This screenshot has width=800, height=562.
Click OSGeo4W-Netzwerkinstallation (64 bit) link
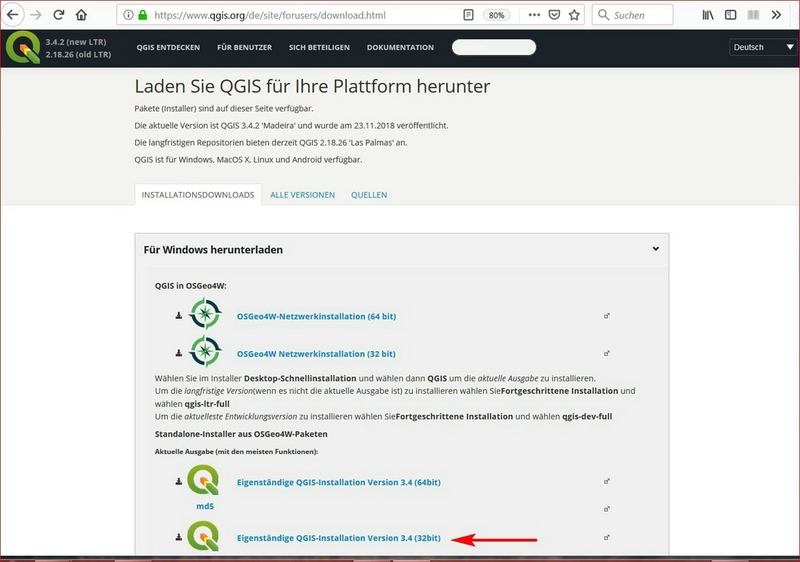(x=316, y=316)
